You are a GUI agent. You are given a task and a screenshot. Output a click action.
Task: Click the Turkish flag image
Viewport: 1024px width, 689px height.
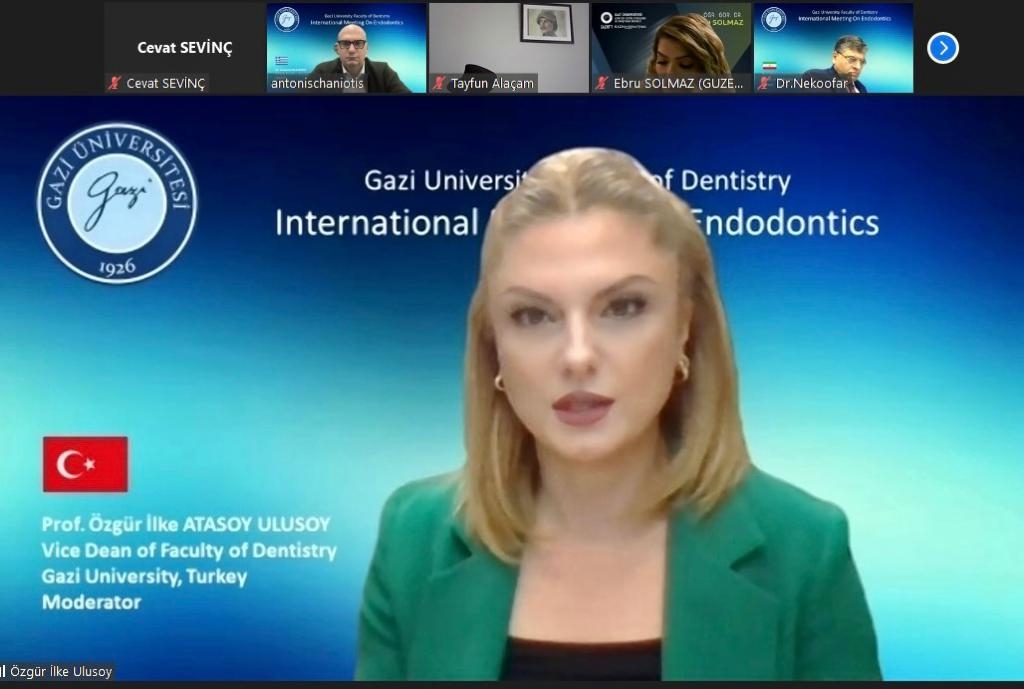(86, 464)
